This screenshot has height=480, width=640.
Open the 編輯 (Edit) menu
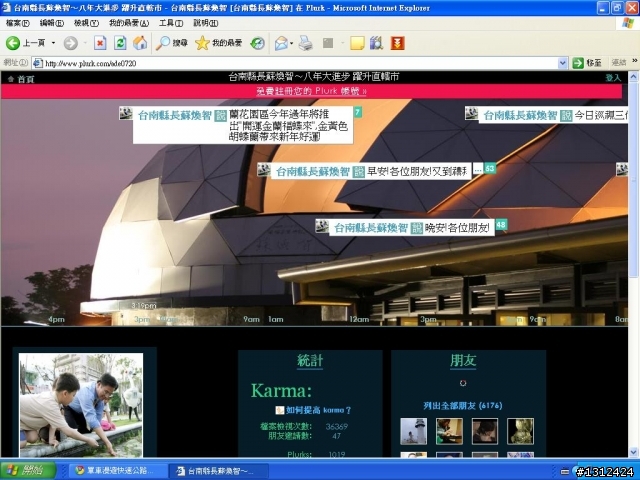(52, 23)
